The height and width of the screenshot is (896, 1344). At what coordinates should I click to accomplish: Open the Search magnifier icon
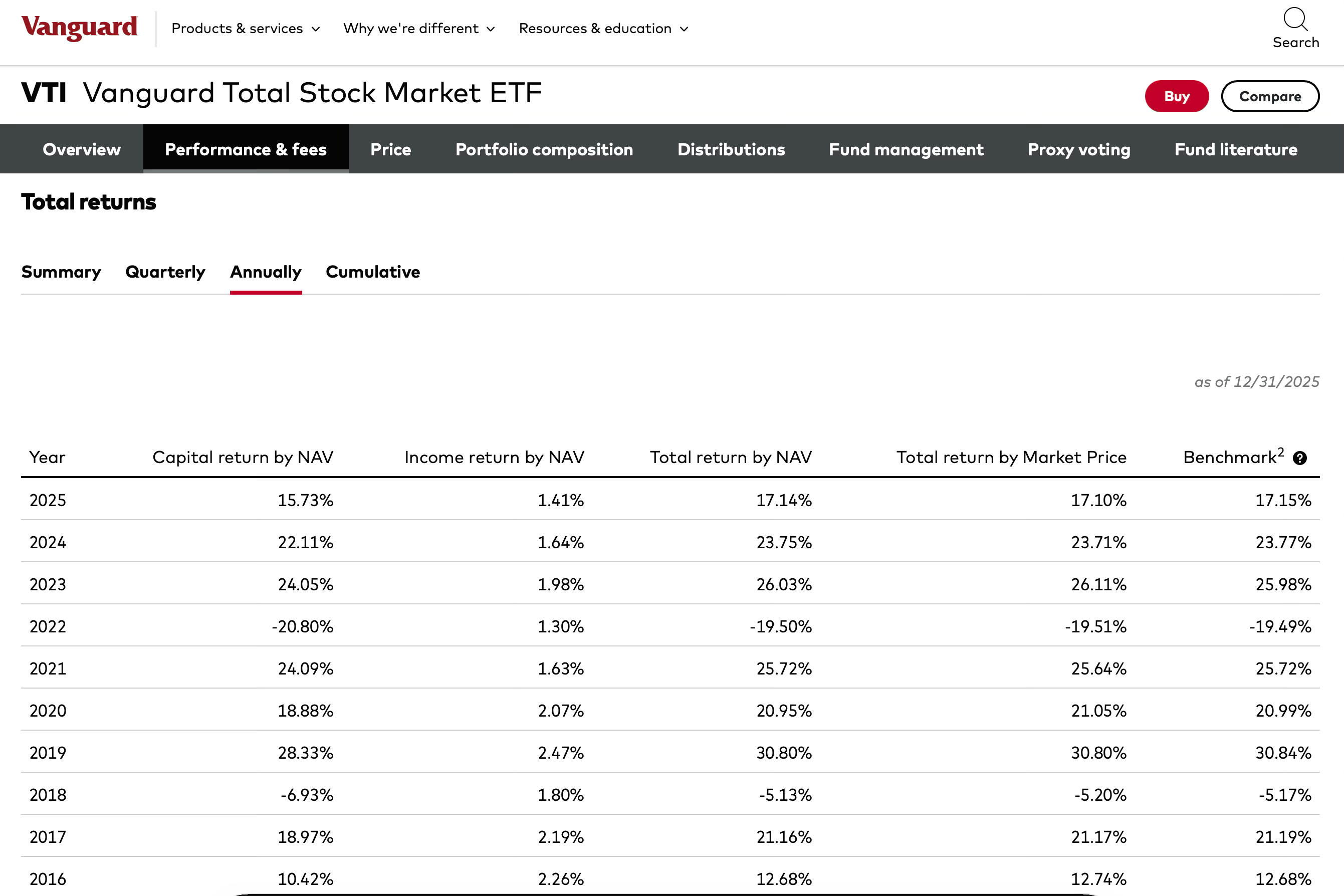[1295, 20]
